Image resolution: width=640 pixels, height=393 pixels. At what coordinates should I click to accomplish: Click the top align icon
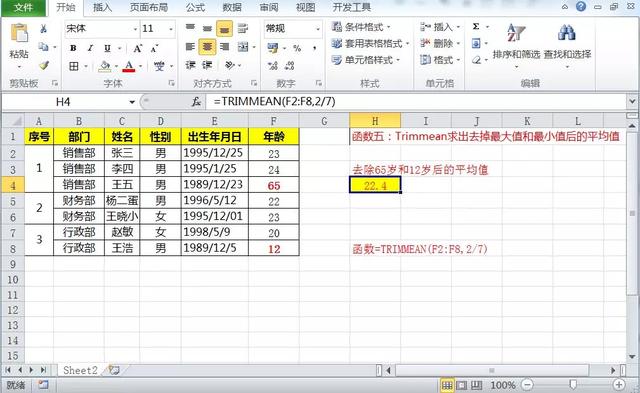pos(190,28)
